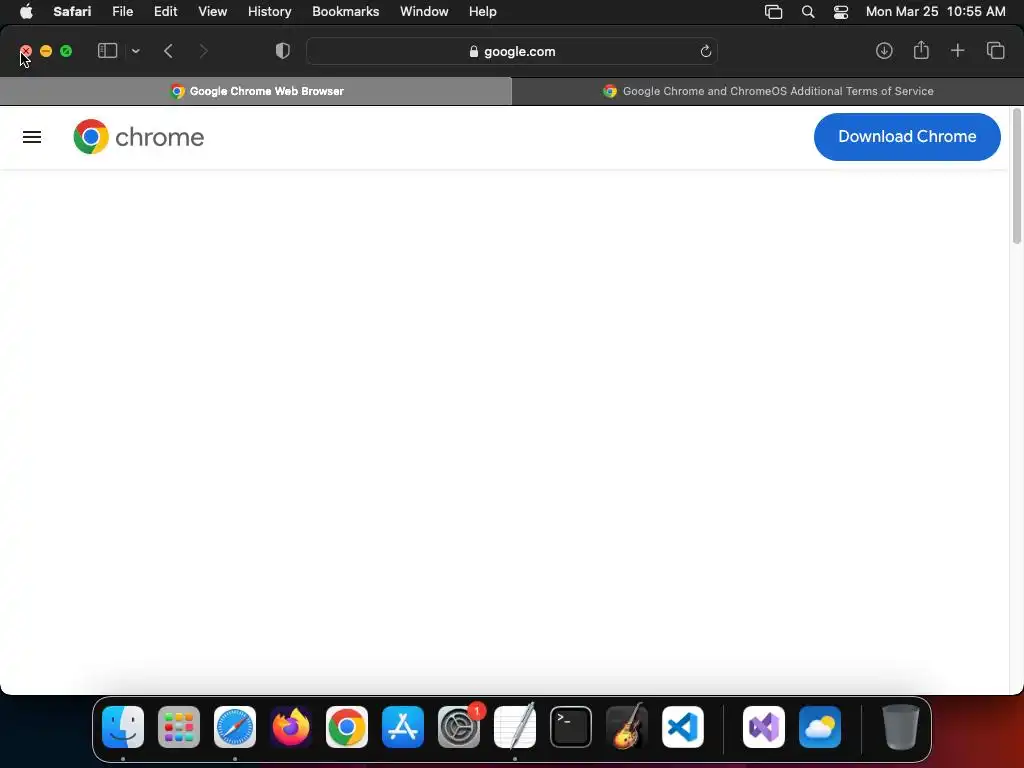Select the Google Chrome Web Browser tab

(256, 91)
